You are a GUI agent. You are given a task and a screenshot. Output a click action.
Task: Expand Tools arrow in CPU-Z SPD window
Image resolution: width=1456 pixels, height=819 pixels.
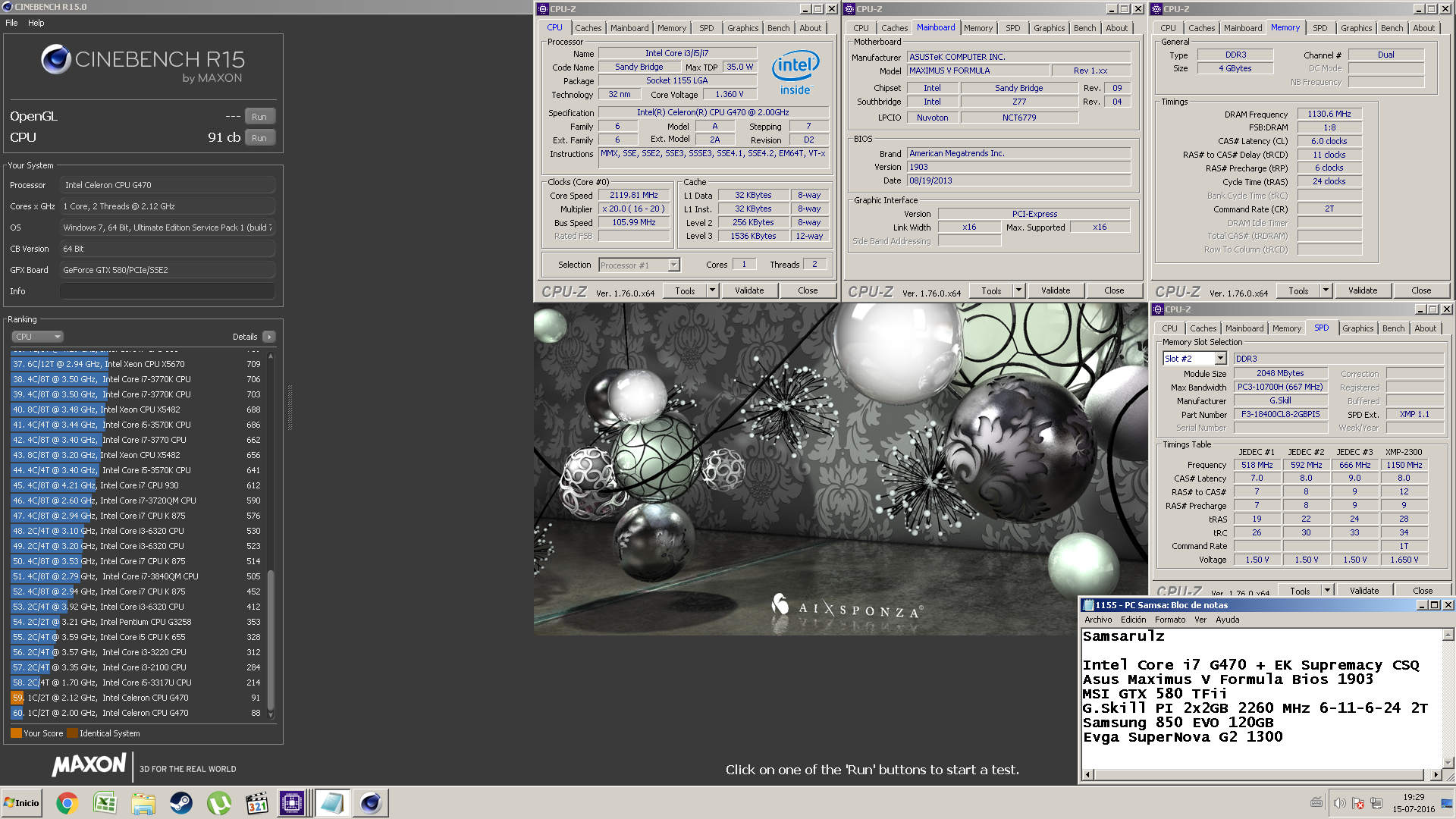click(x=1327, y=591)
